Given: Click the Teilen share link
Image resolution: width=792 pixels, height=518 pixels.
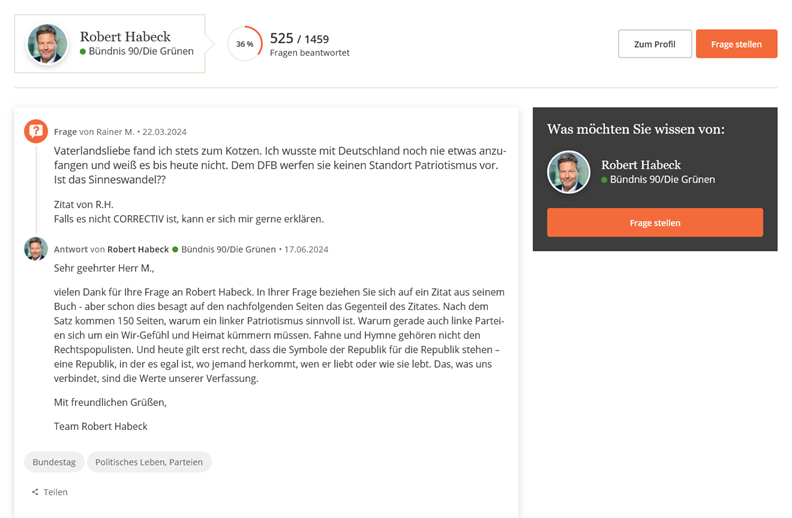Looking at the screenshot, I should pyautogui.click(x=55, y=492).
